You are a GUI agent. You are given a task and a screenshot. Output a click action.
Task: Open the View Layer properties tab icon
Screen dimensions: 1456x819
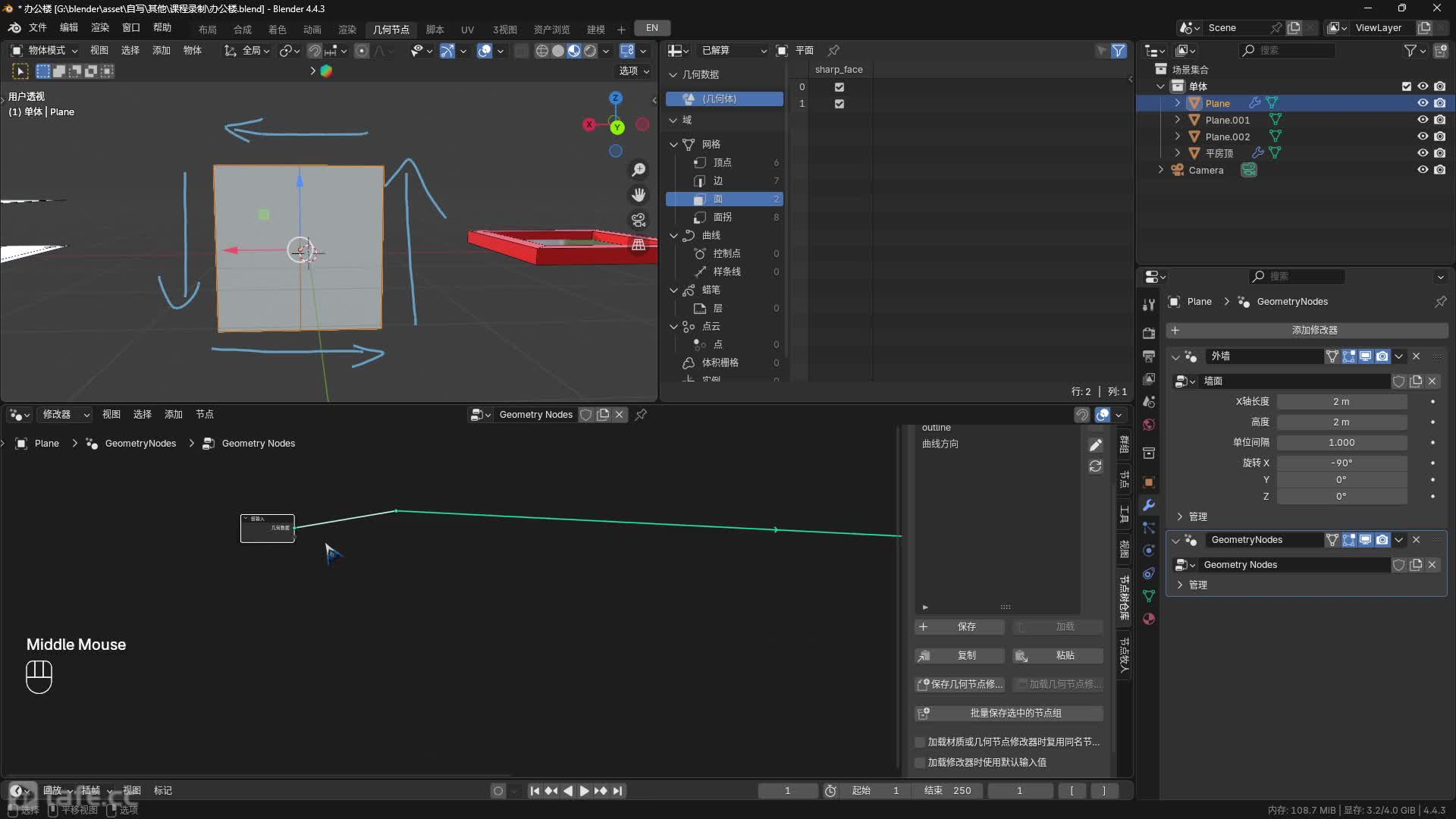[x=1149, y=378]
